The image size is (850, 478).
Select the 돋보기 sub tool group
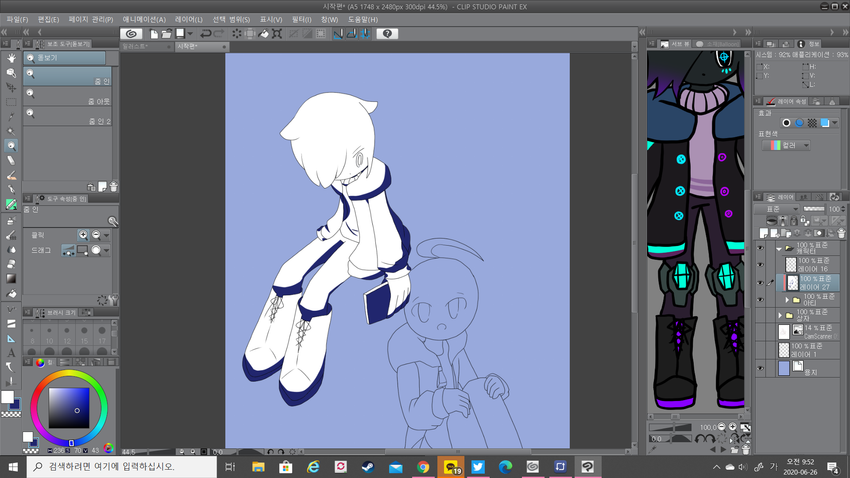[65, 57]
